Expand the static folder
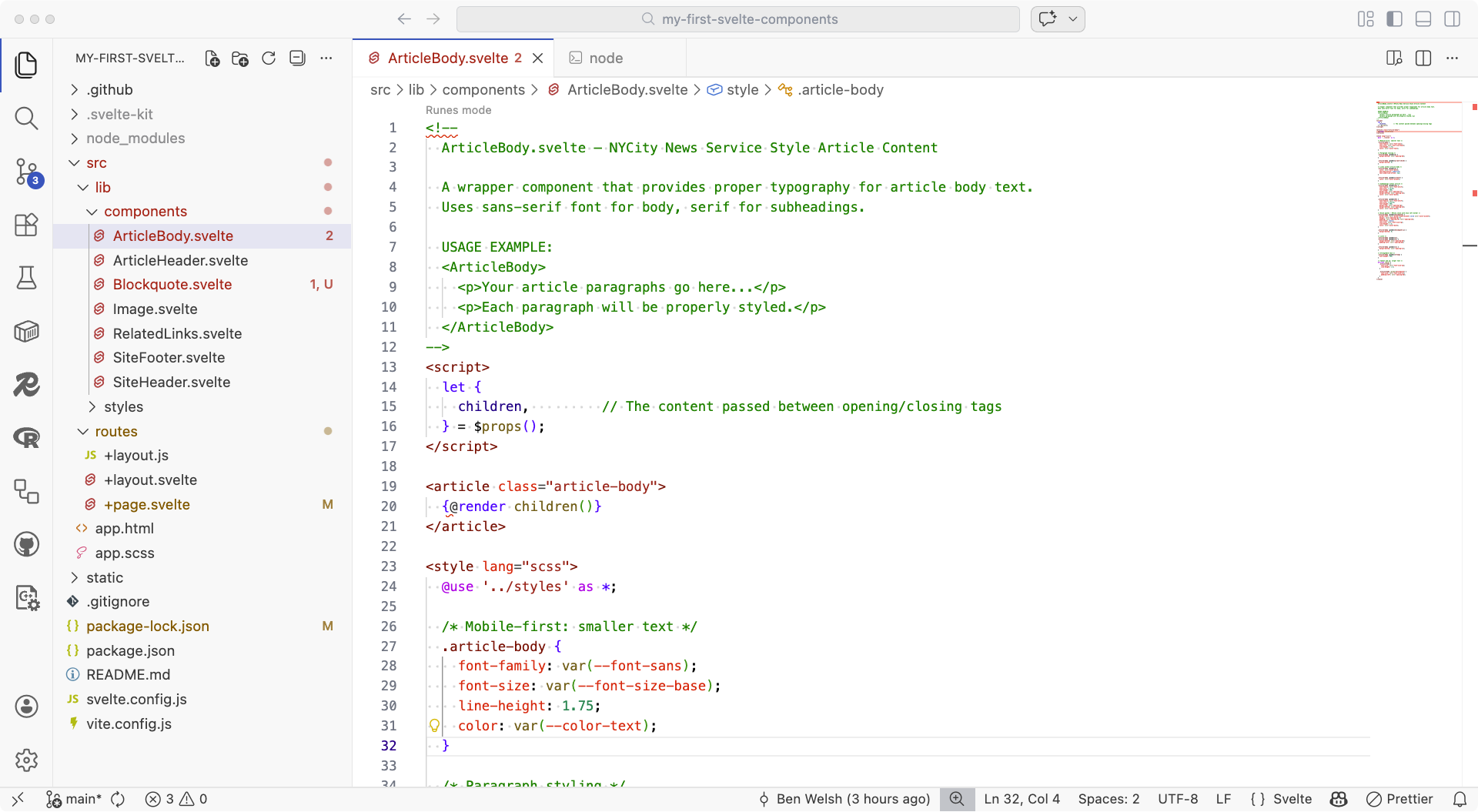 tap(202, 578)
